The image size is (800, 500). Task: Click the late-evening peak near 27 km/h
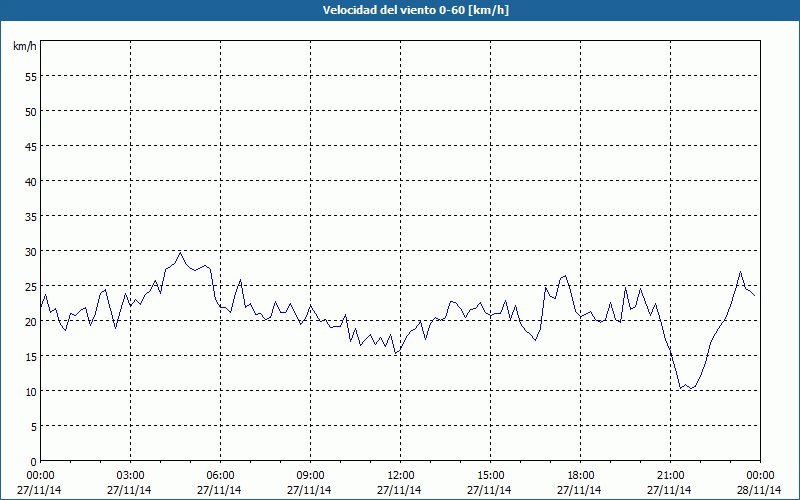(x=740, y=272)
